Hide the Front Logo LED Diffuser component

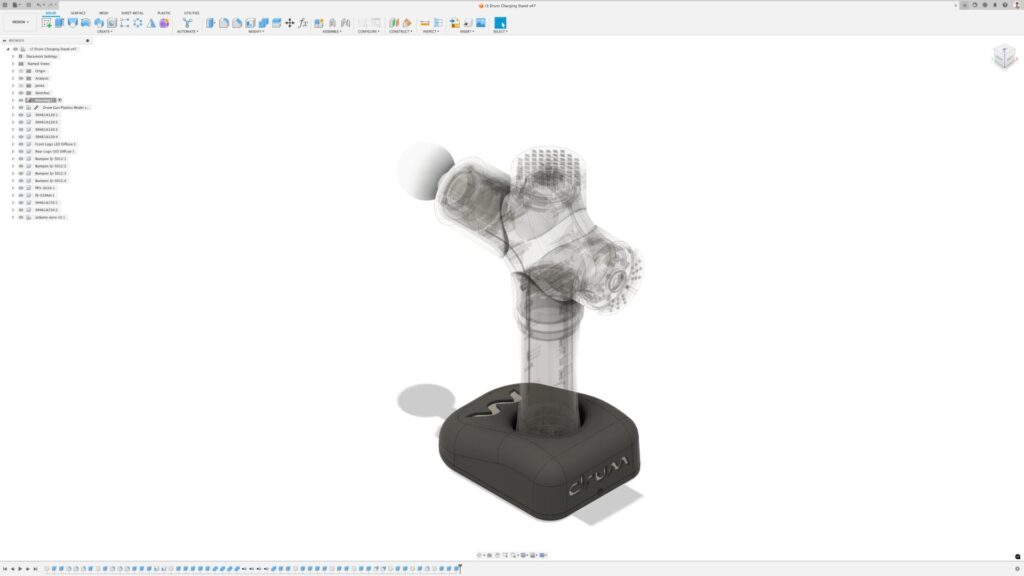coord(21,144)
